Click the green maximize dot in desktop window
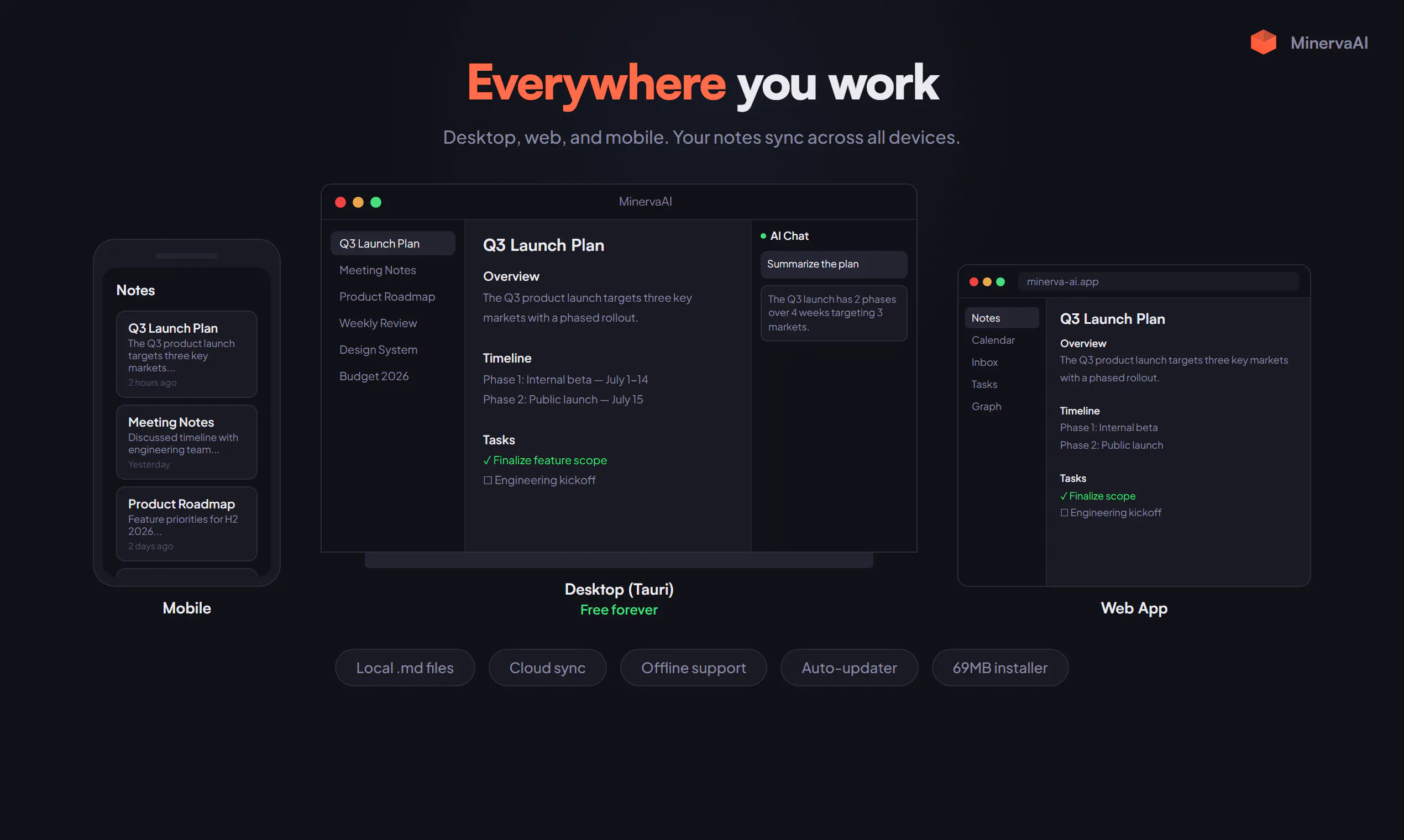The width and height of the screenshot is (1404, 840). pyautogui.click(x=376, y=202)
